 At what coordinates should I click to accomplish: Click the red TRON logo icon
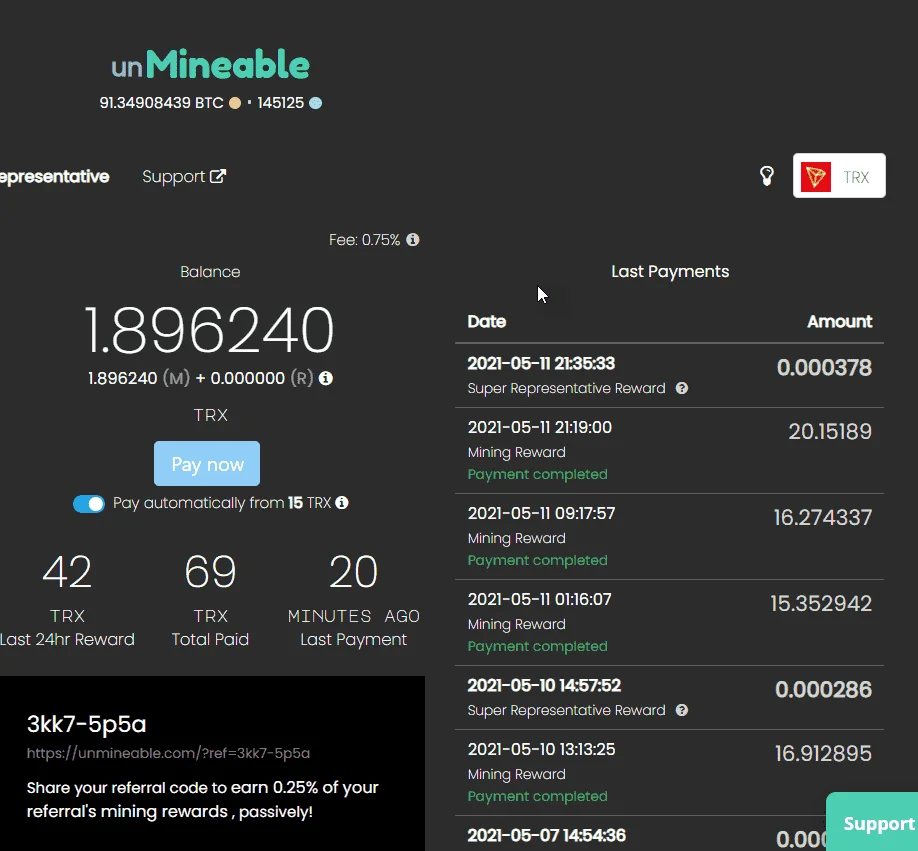[816, 177]
